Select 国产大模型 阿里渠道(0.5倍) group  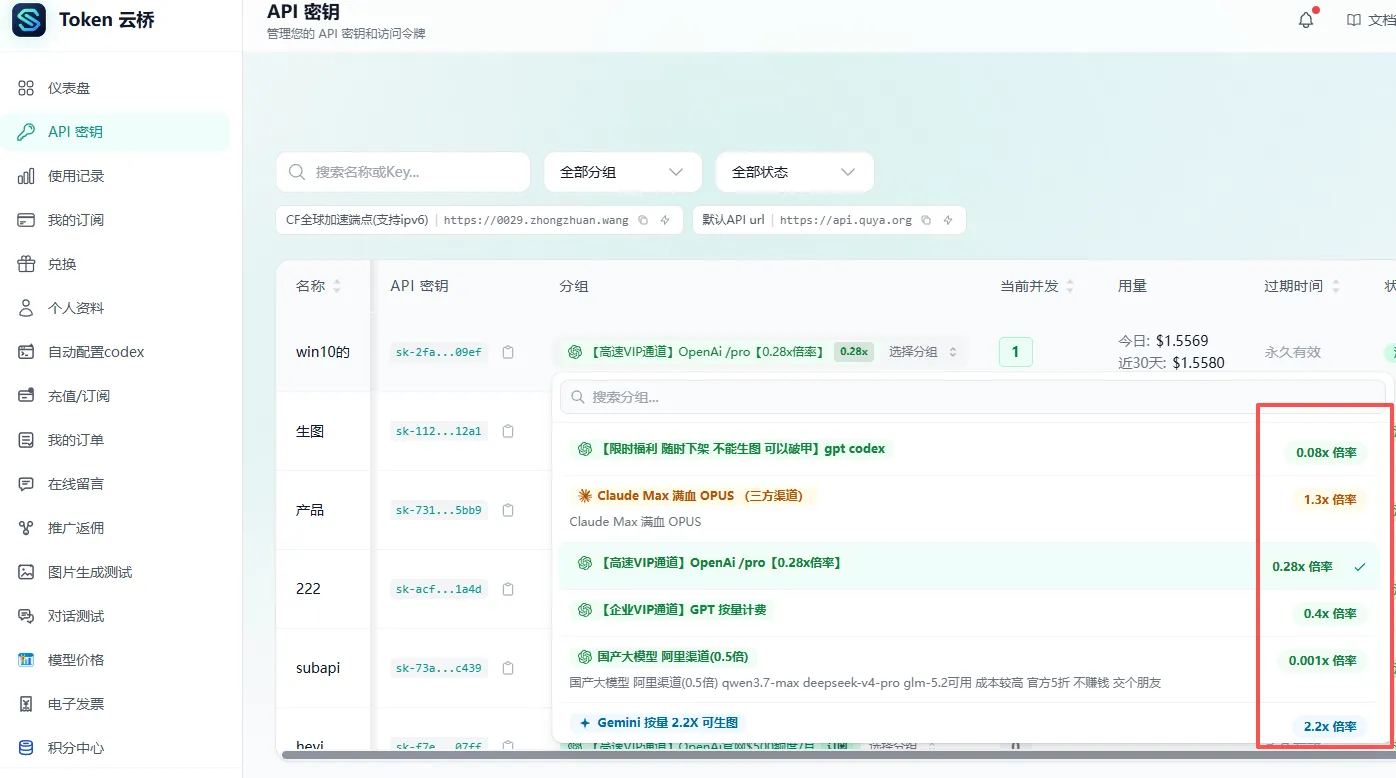click(x=968, y=669)
